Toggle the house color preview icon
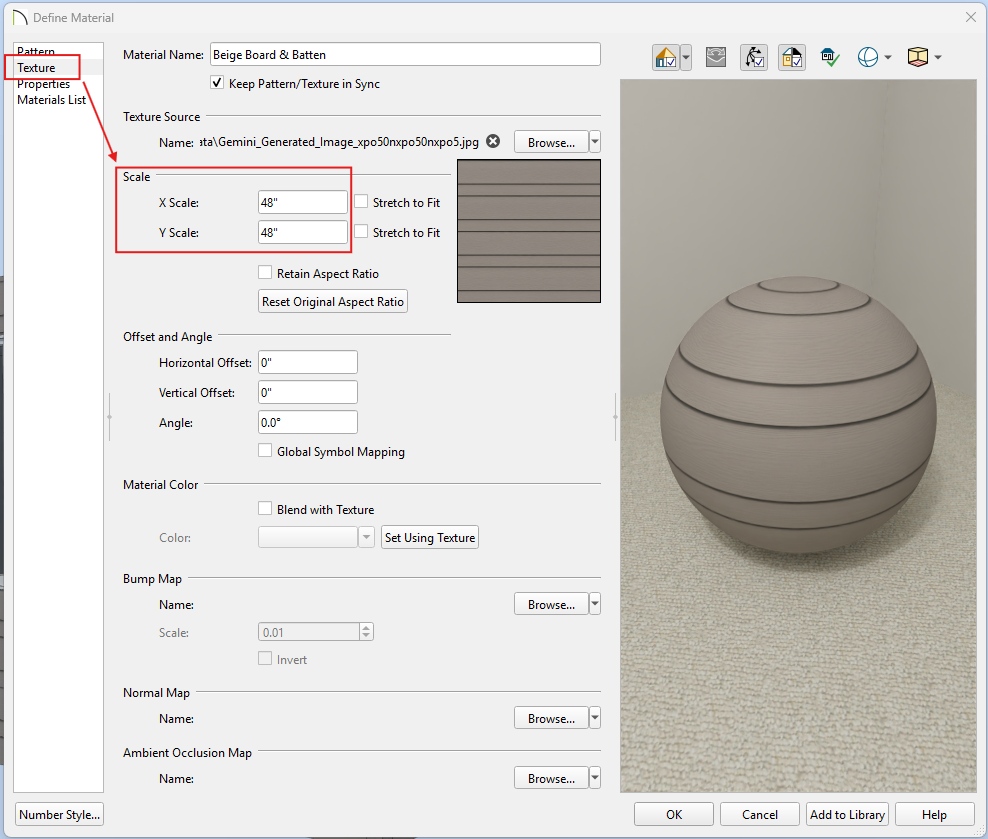Screen dimensions: 988x839 coord(665,57)
